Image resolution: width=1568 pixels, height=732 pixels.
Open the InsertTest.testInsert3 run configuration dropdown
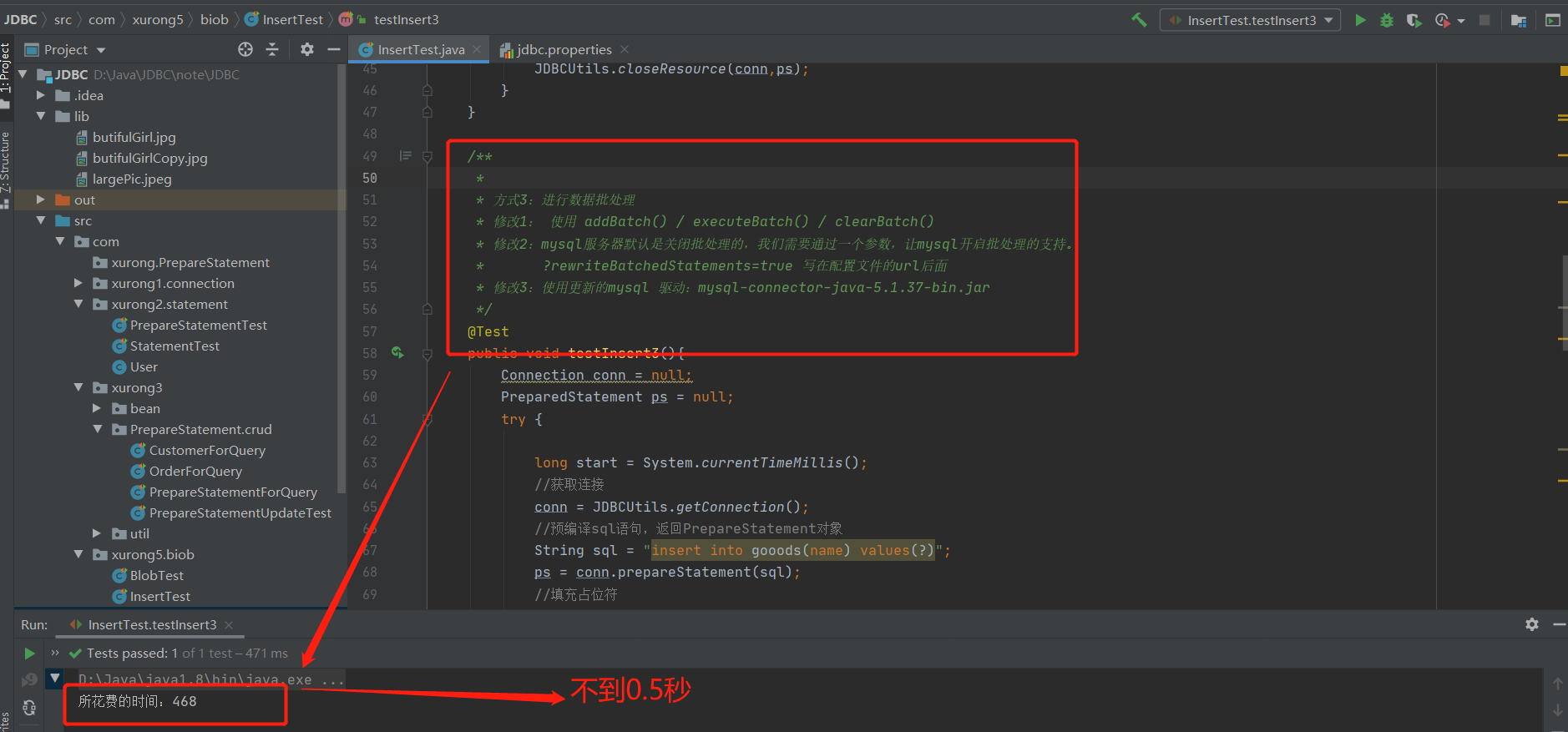click(x=1250, y=20)
